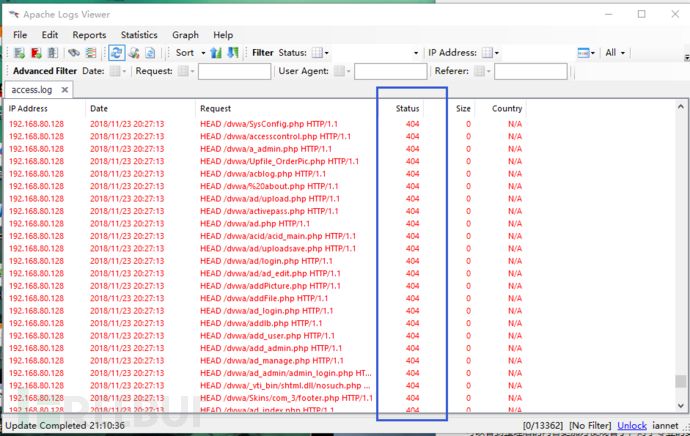Open the Statistics menu
Image resolution: width=690 pixels, height=436 pixels.
click(x=139, y=35)
